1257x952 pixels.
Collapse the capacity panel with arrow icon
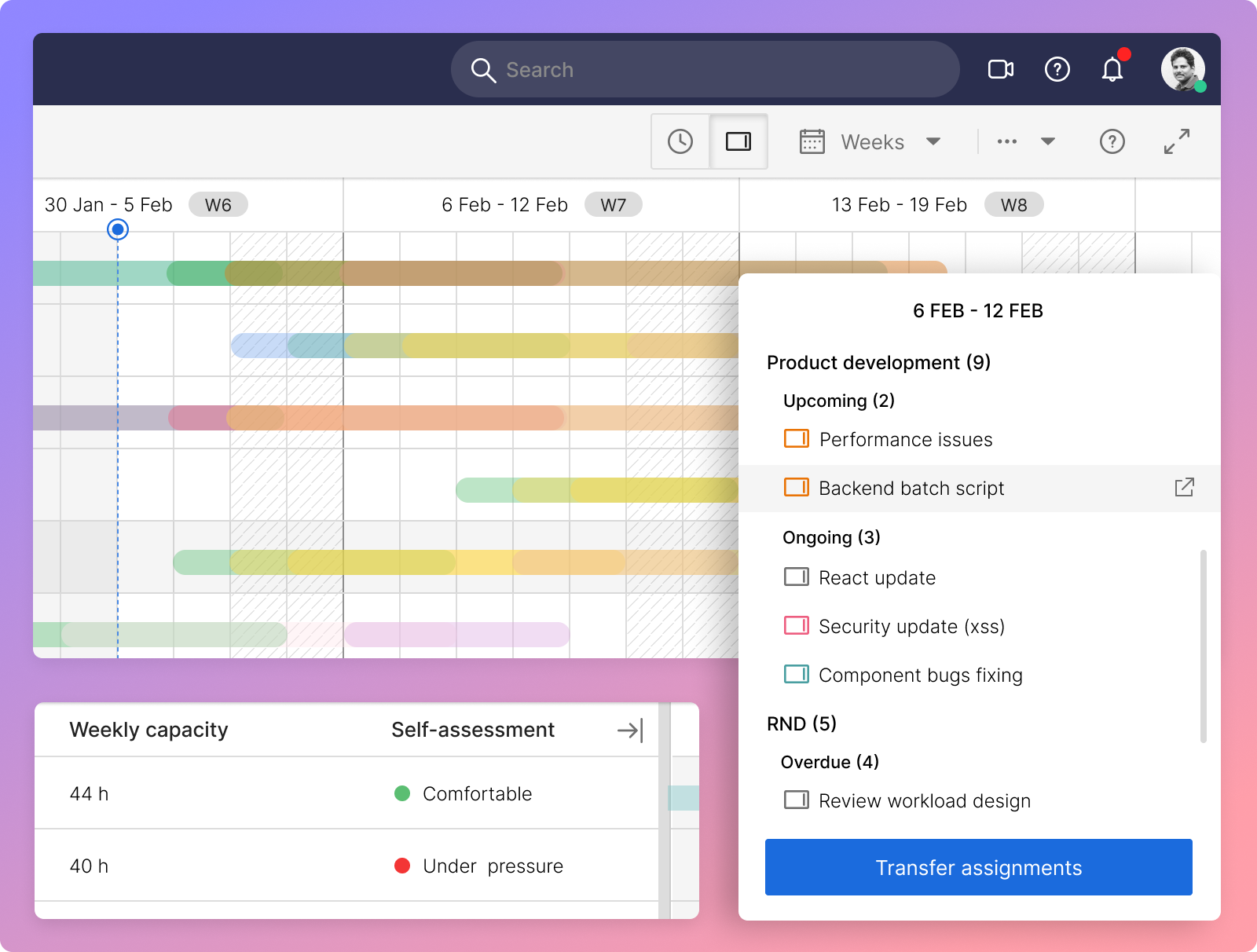click(x=630, y=730)
